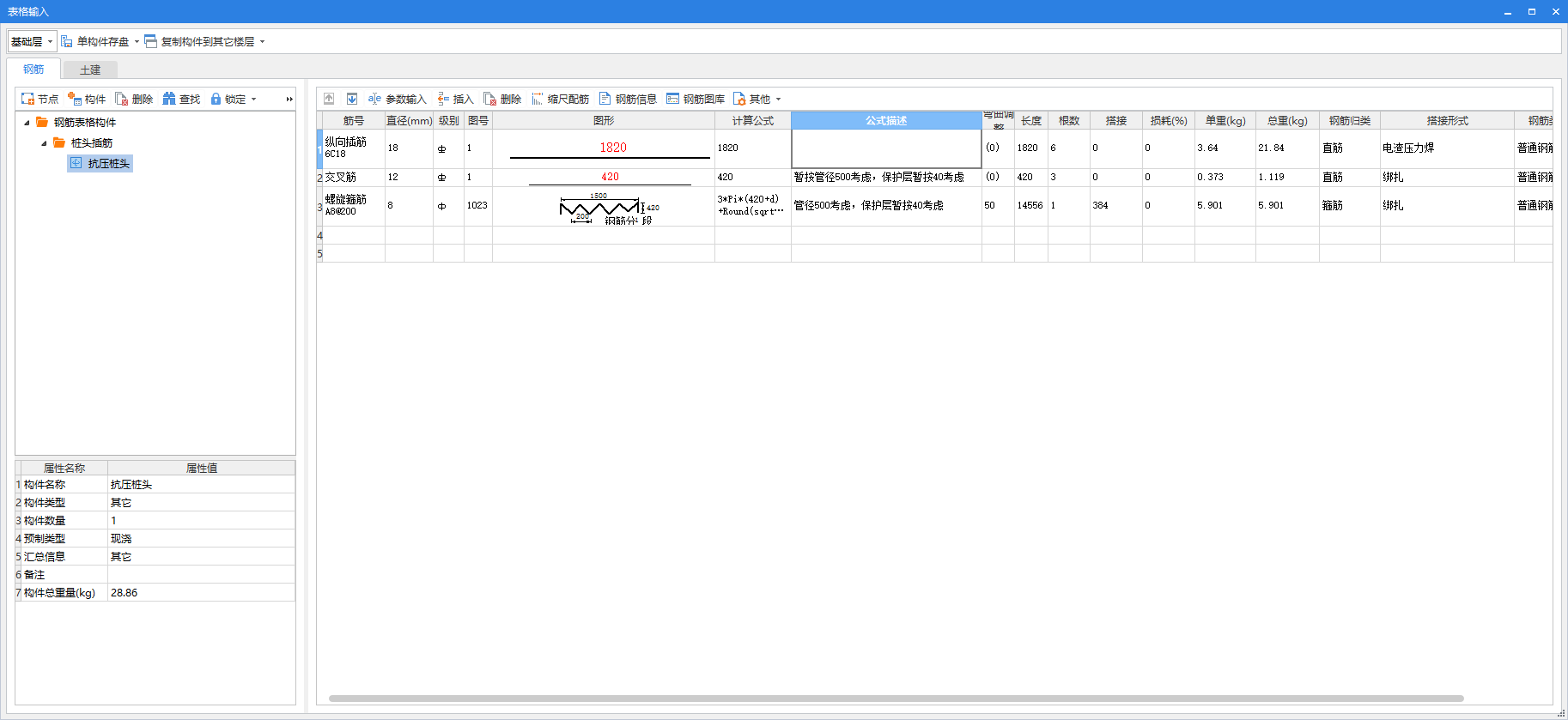Open 缩尺配筋 scaled reinforcement
The height and width of the screenshot is (720, 1568).
(560, 99)
